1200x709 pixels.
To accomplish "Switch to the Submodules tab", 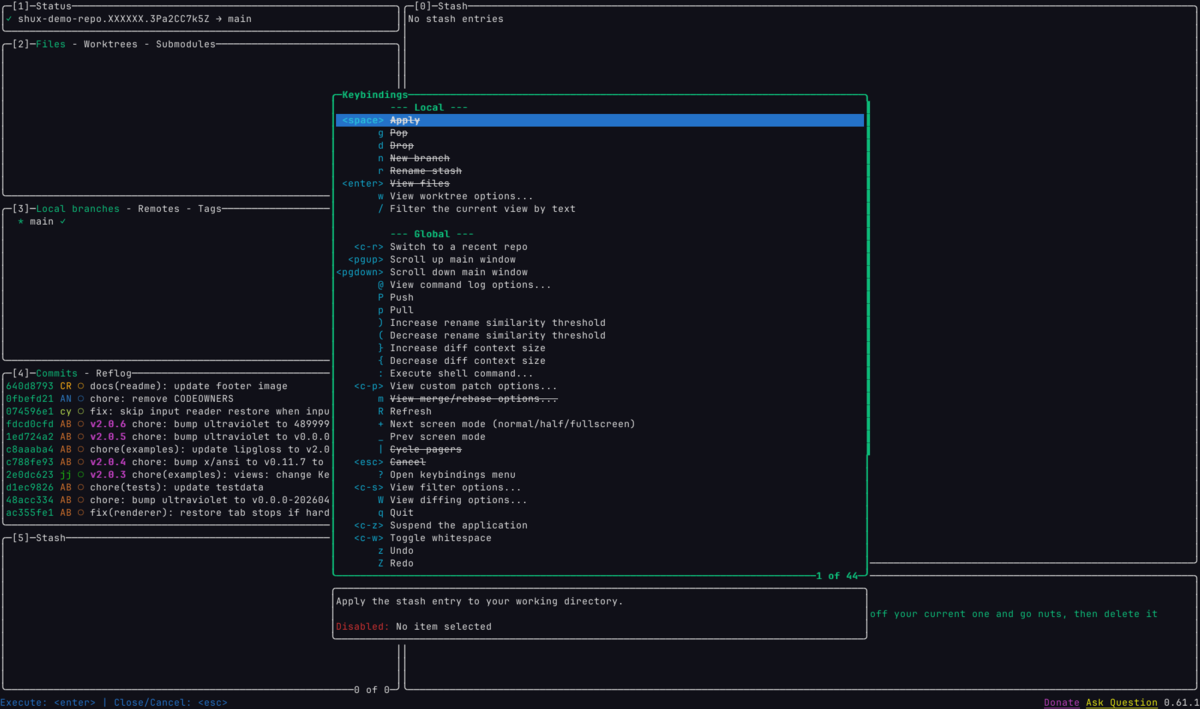I will (186, 44).
